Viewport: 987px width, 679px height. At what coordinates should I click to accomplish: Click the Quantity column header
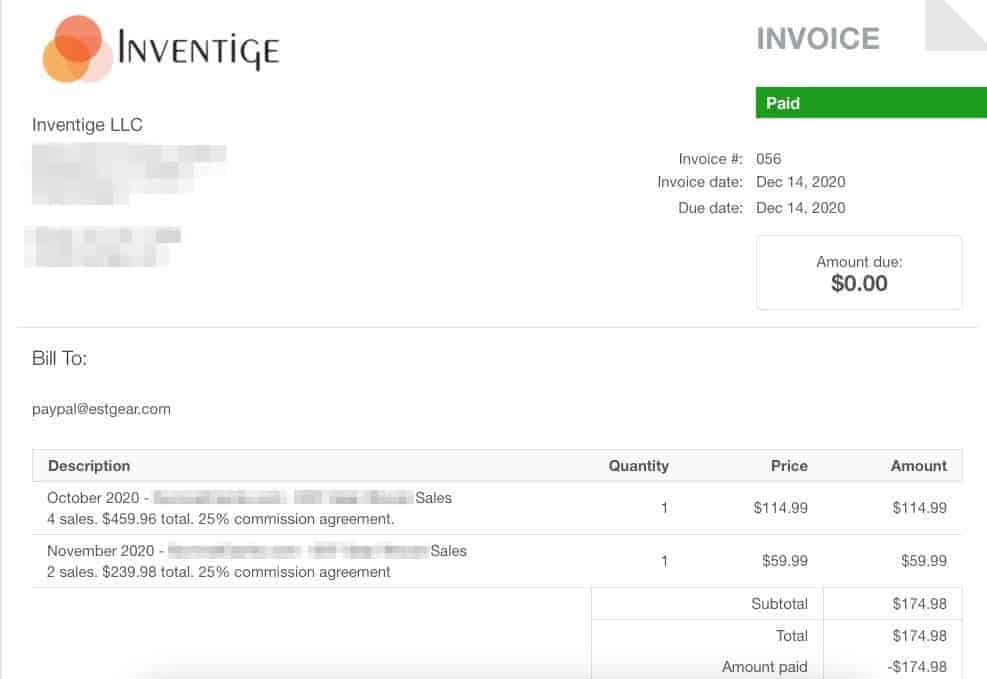pos(638,466)
